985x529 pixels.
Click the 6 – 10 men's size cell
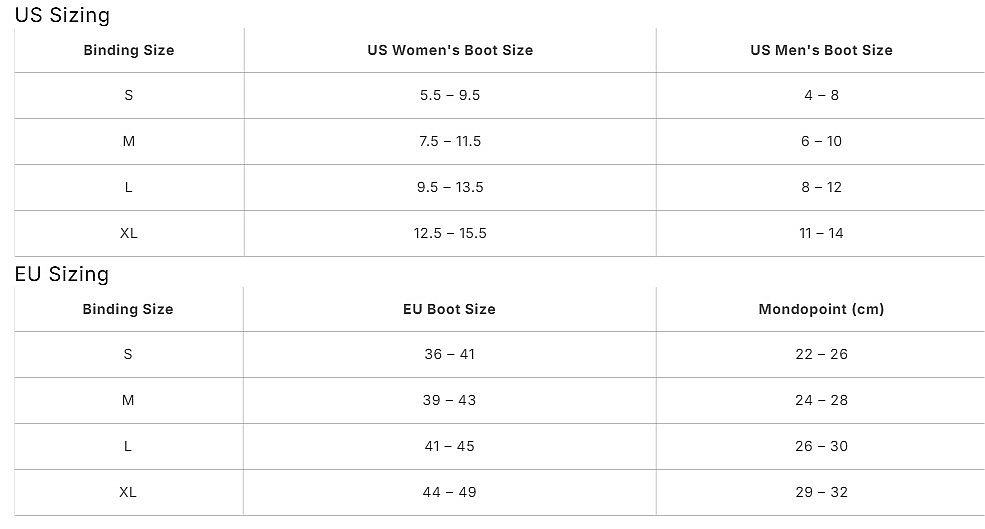821,141
